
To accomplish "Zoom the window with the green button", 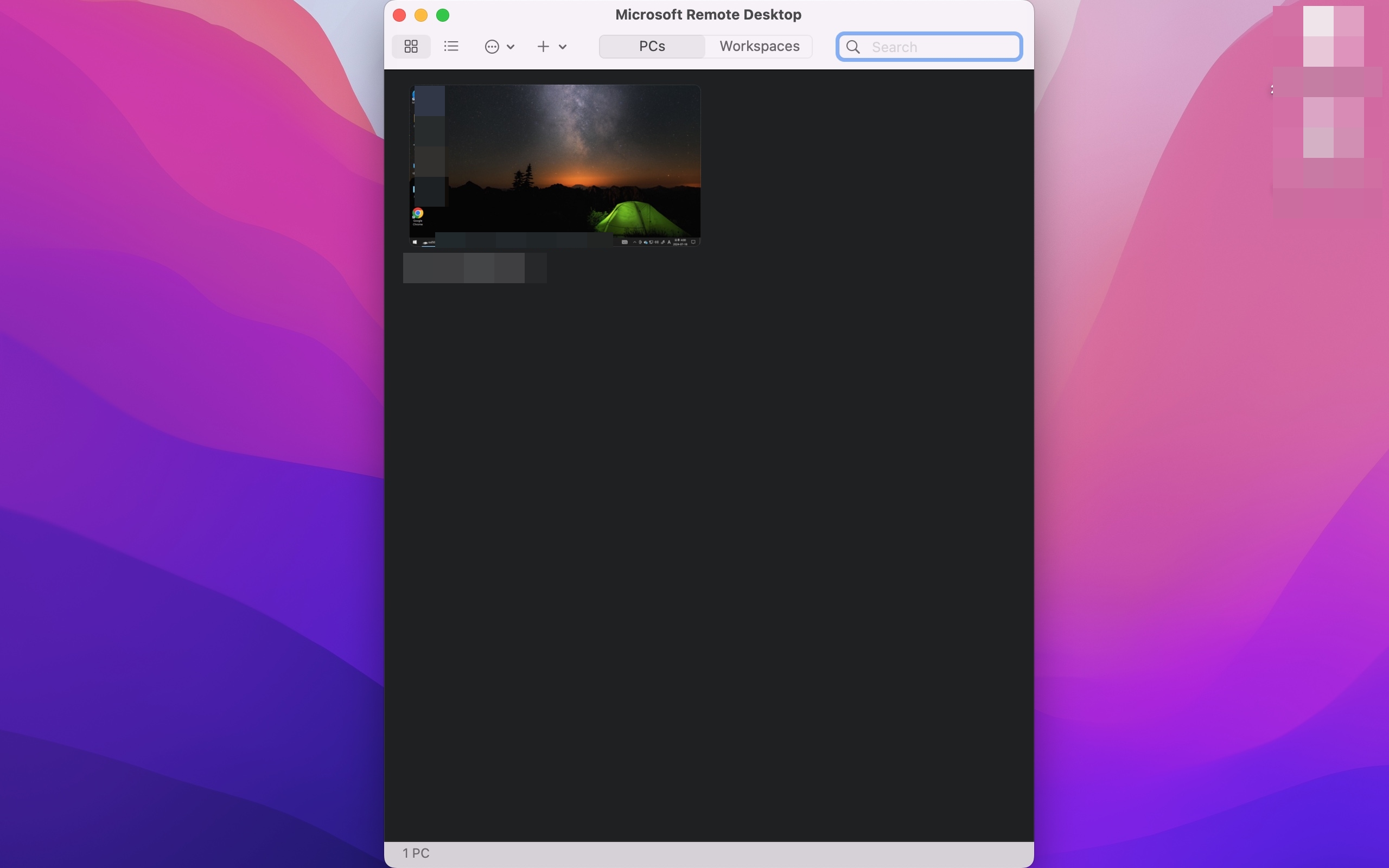I will tap(443, 16).
